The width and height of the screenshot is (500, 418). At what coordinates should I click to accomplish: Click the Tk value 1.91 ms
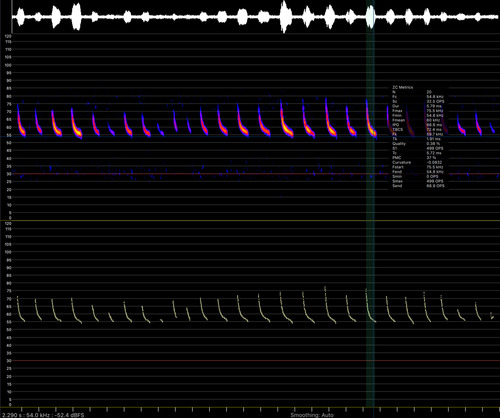click(x=433, y=139)
